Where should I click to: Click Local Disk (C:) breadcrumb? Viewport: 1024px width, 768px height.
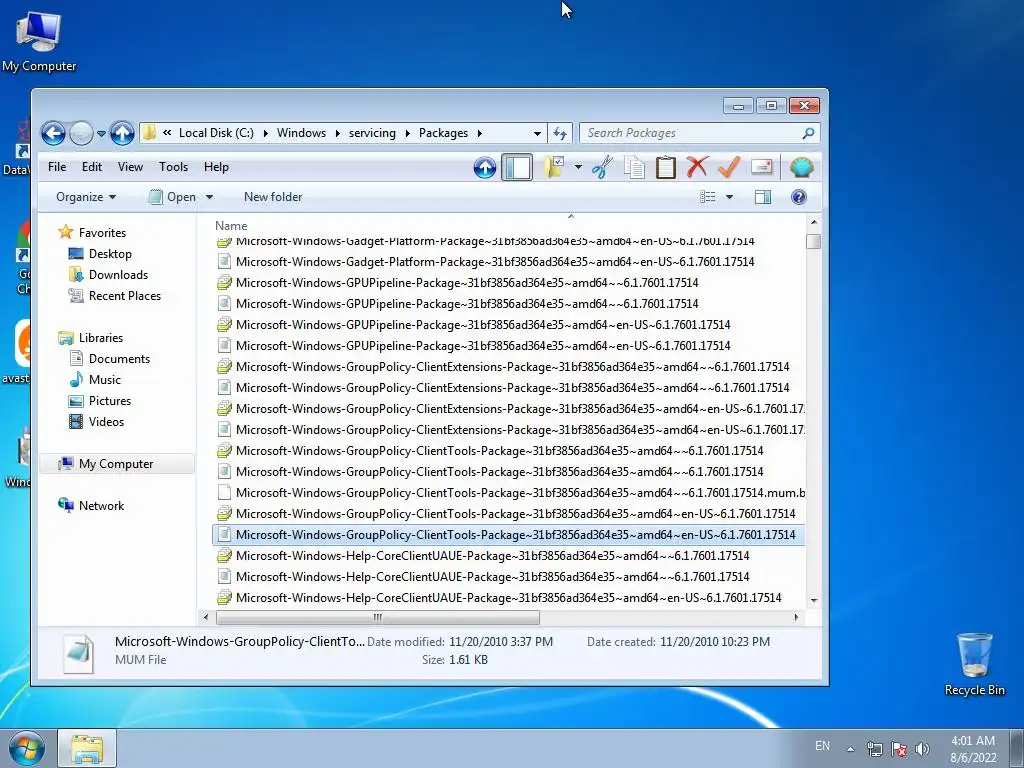pyautogui.click(x=216, y=133)
